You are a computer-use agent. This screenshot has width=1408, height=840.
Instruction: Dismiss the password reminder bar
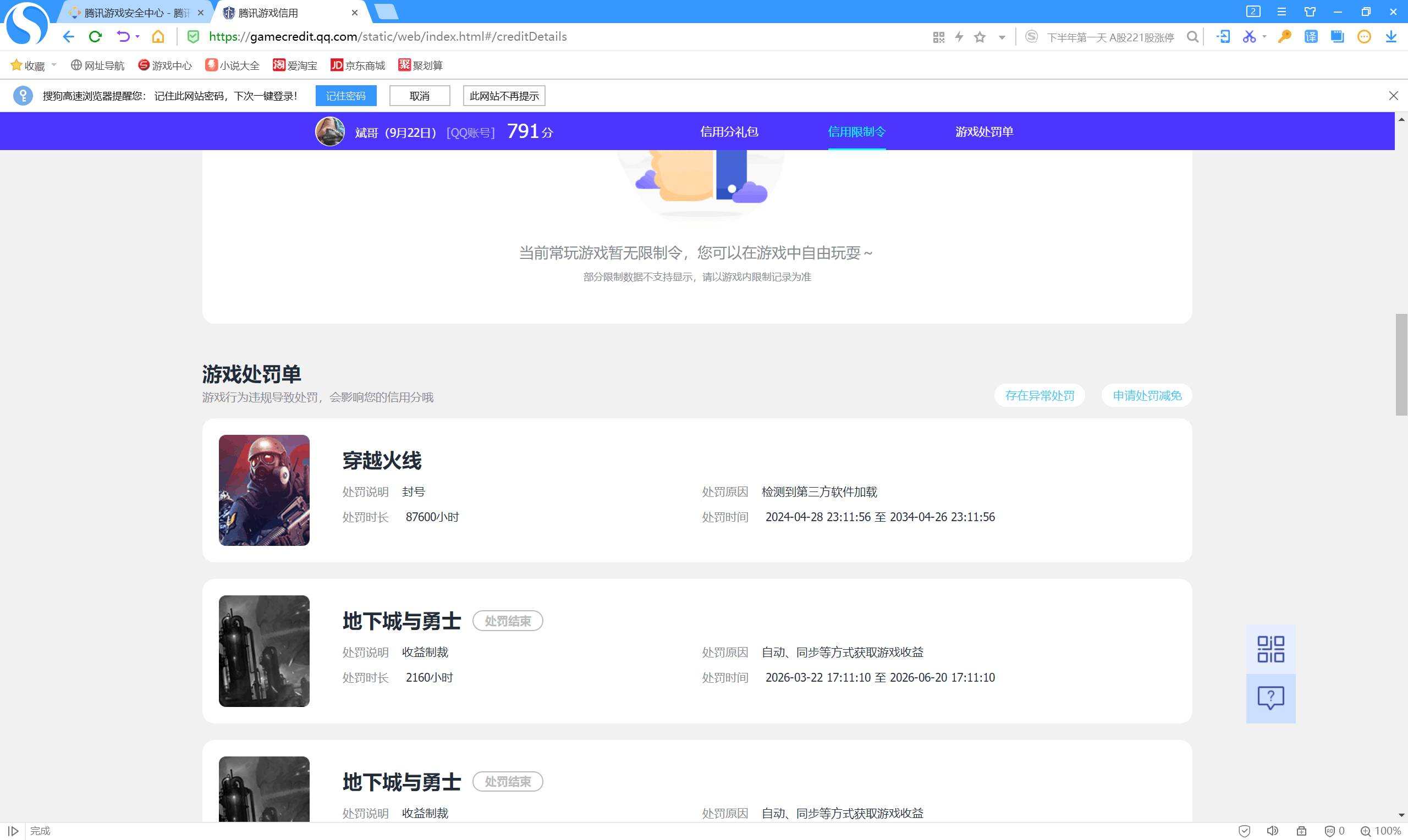tap(1393, 96)
